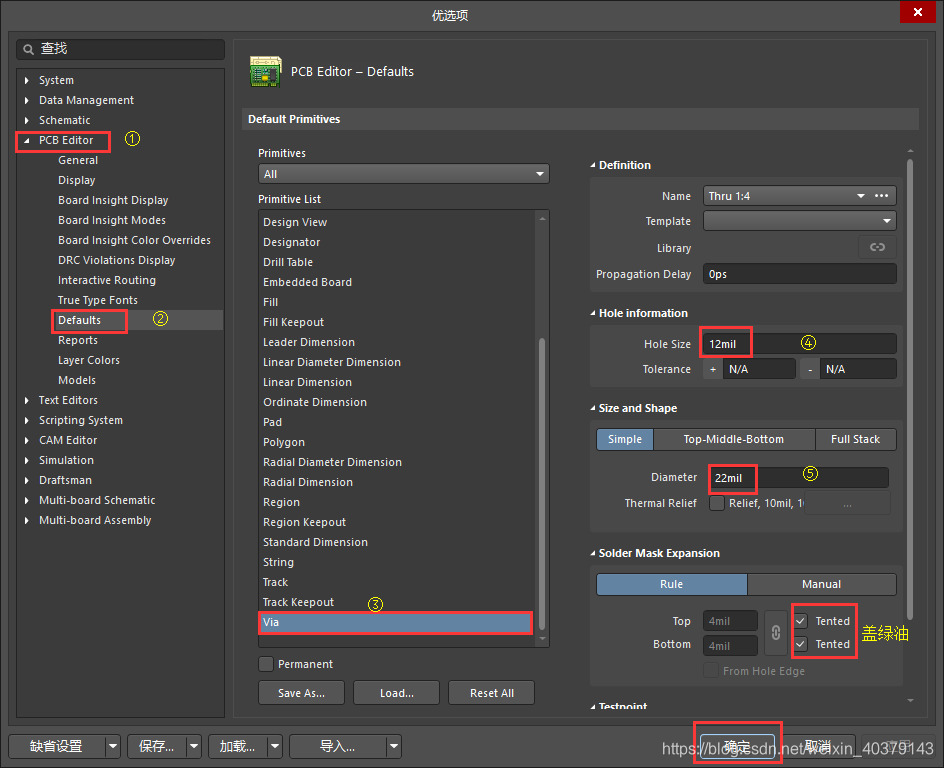Close the preferences dialog
The image size is (944, 768).
click(x=918, y=12)
